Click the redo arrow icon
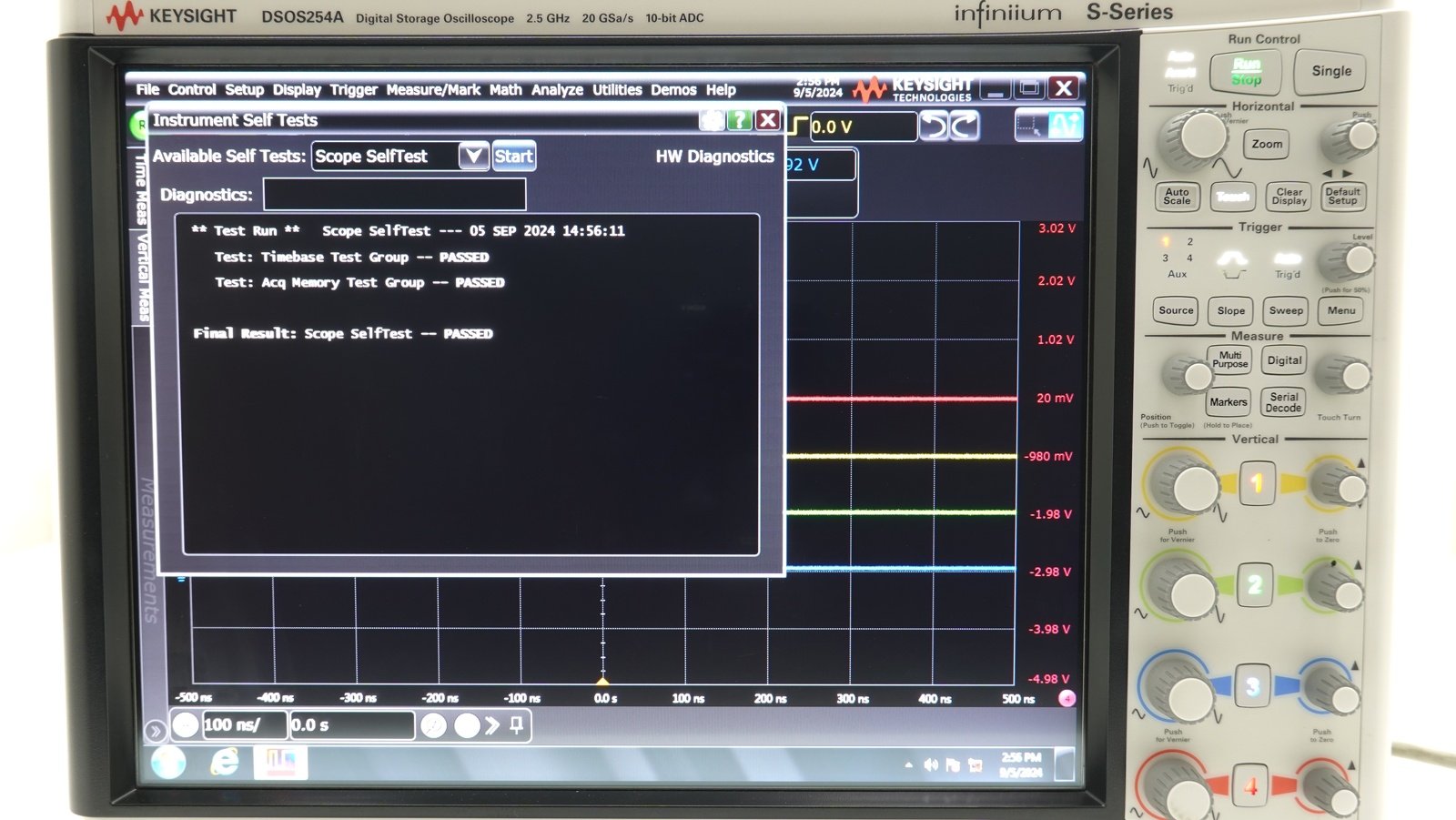This screenshot has height=820, width=1456. [x=965, y=126]
